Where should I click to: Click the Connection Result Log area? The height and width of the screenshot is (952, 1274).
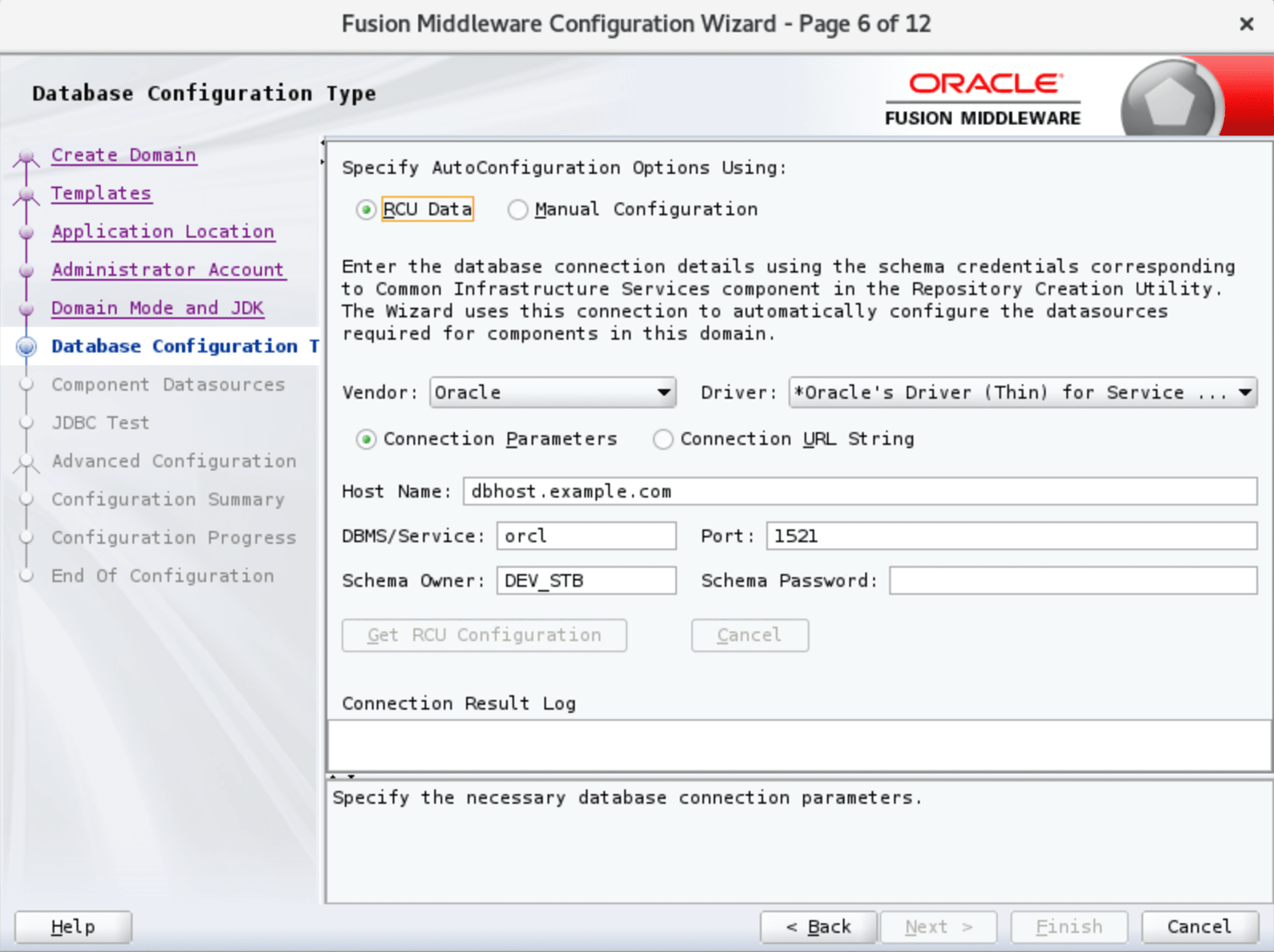pyautogui.click(x=799, y=745)
